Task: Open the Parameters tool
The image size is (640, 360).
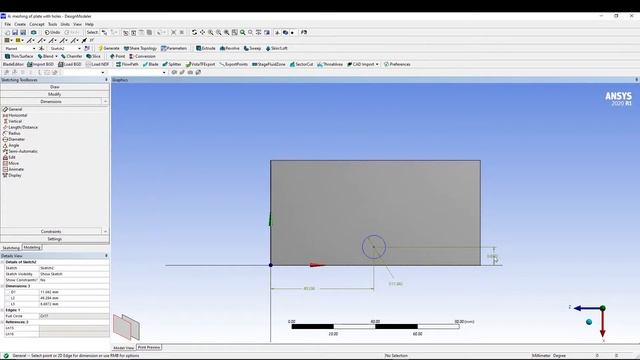Action: 174,48
